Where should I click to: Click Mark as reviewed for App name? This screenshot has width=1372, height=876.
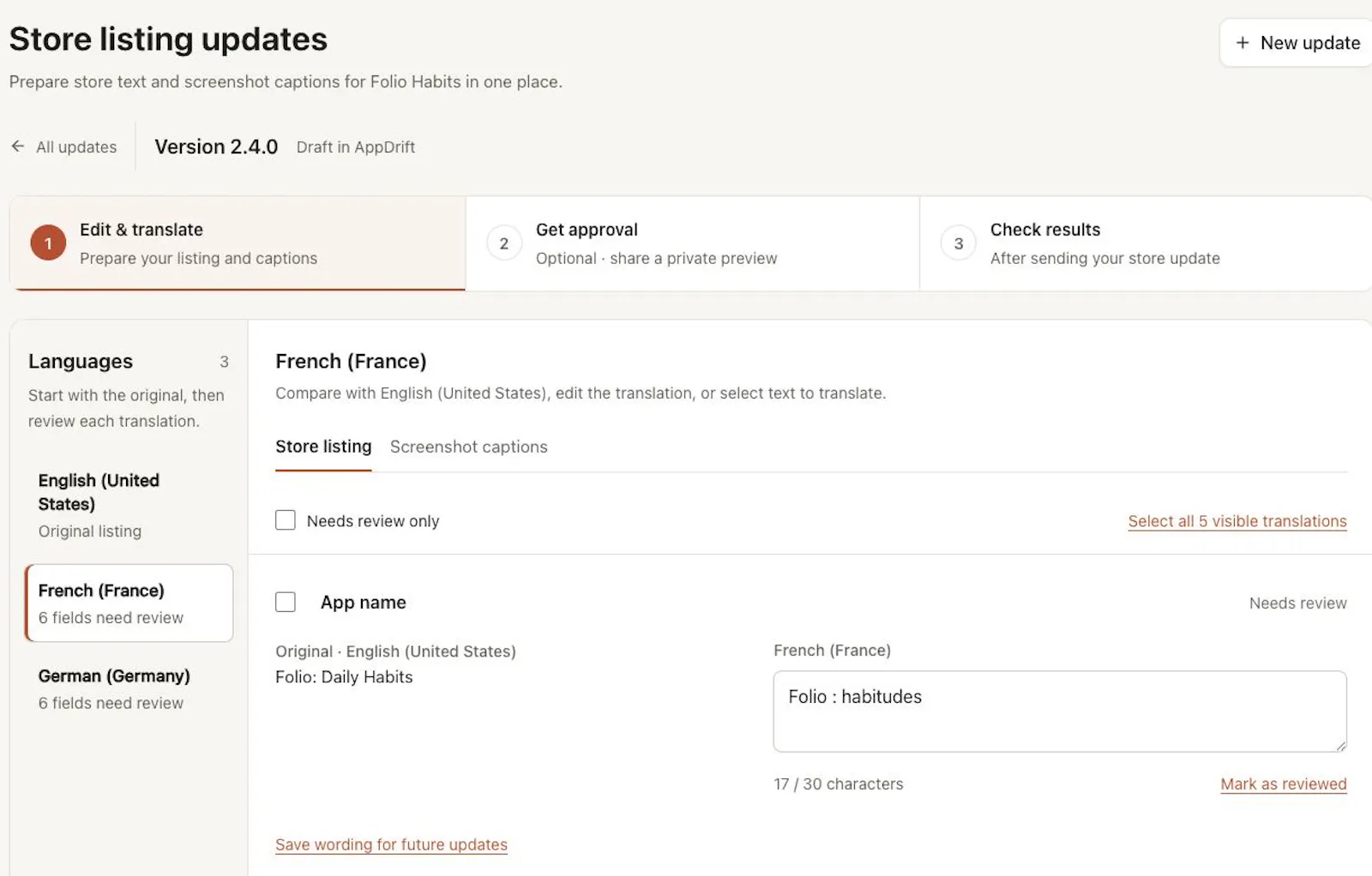point(1284,784)
